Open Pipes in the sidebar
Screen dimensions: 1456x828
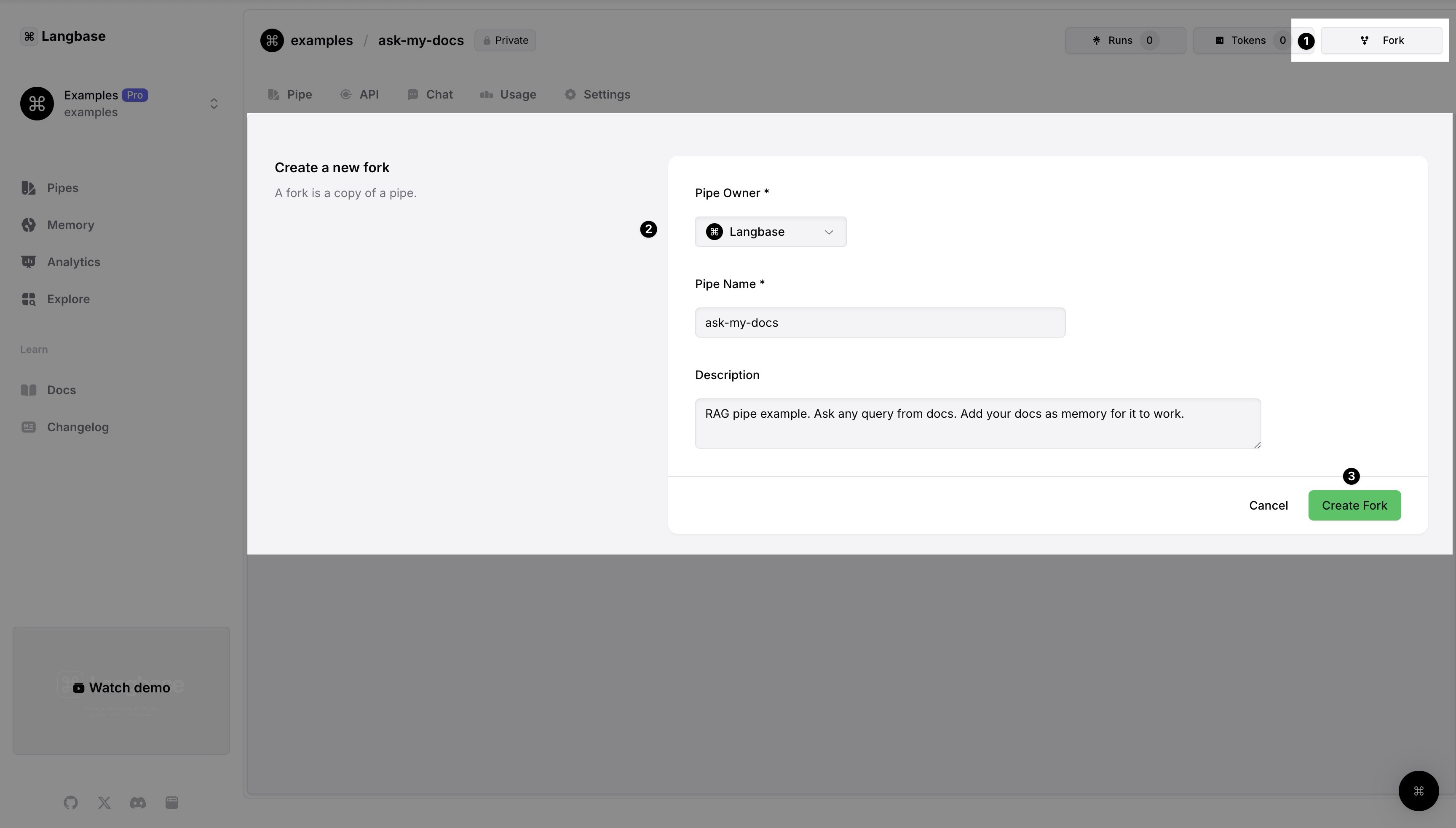click(50, 188)
